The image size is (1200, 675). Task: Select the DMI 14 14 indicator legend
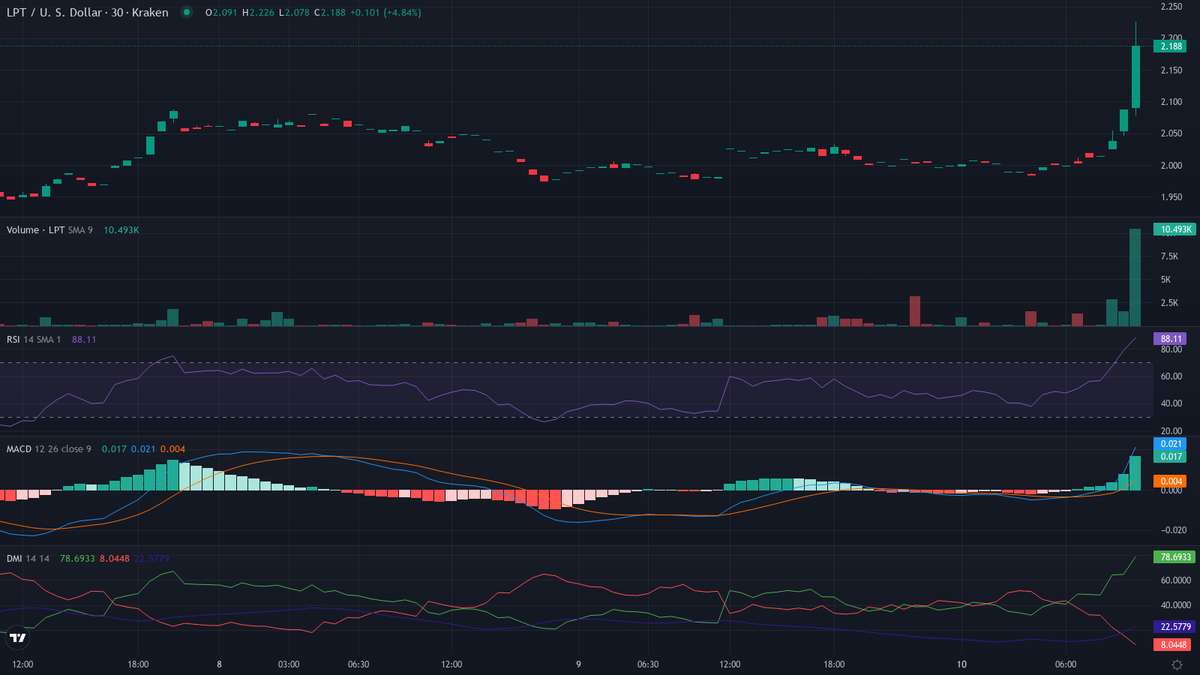(29, 559)
